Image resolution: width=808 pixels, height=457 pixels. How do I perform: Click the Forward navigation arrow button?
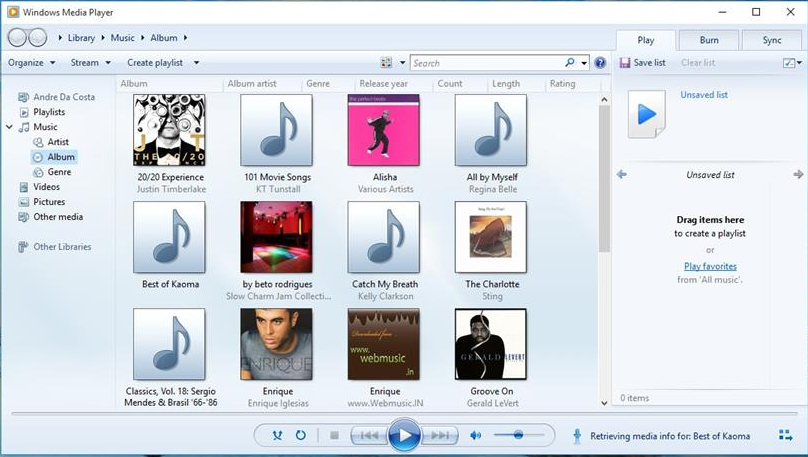coord(38,38)
